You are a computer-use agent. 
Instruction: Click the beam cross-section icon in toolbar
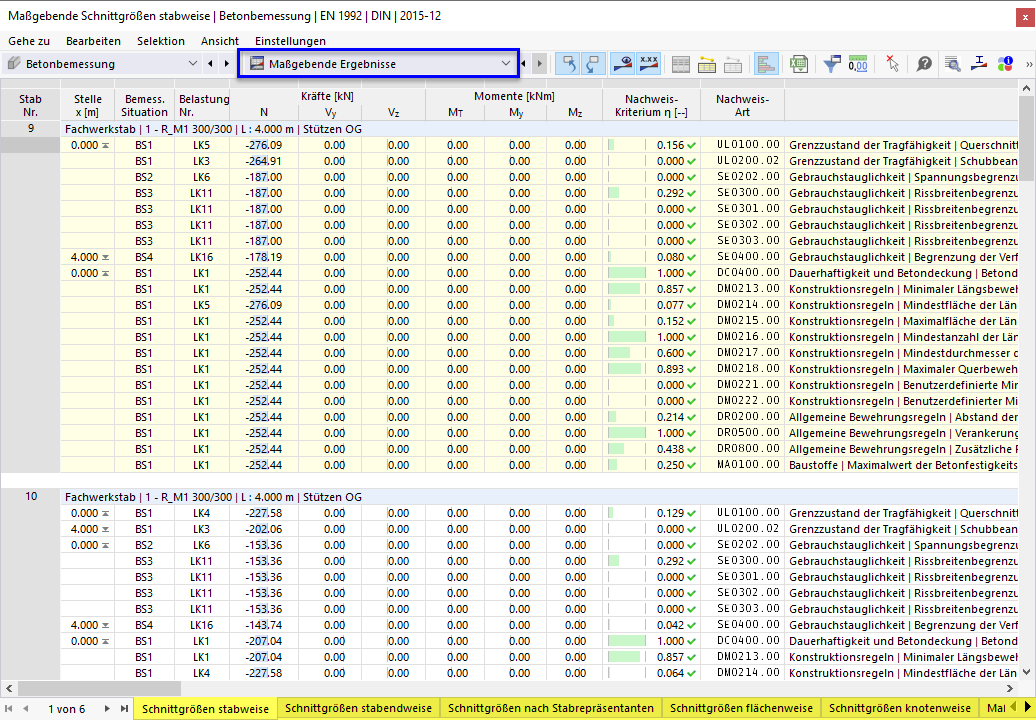[979, 63]
